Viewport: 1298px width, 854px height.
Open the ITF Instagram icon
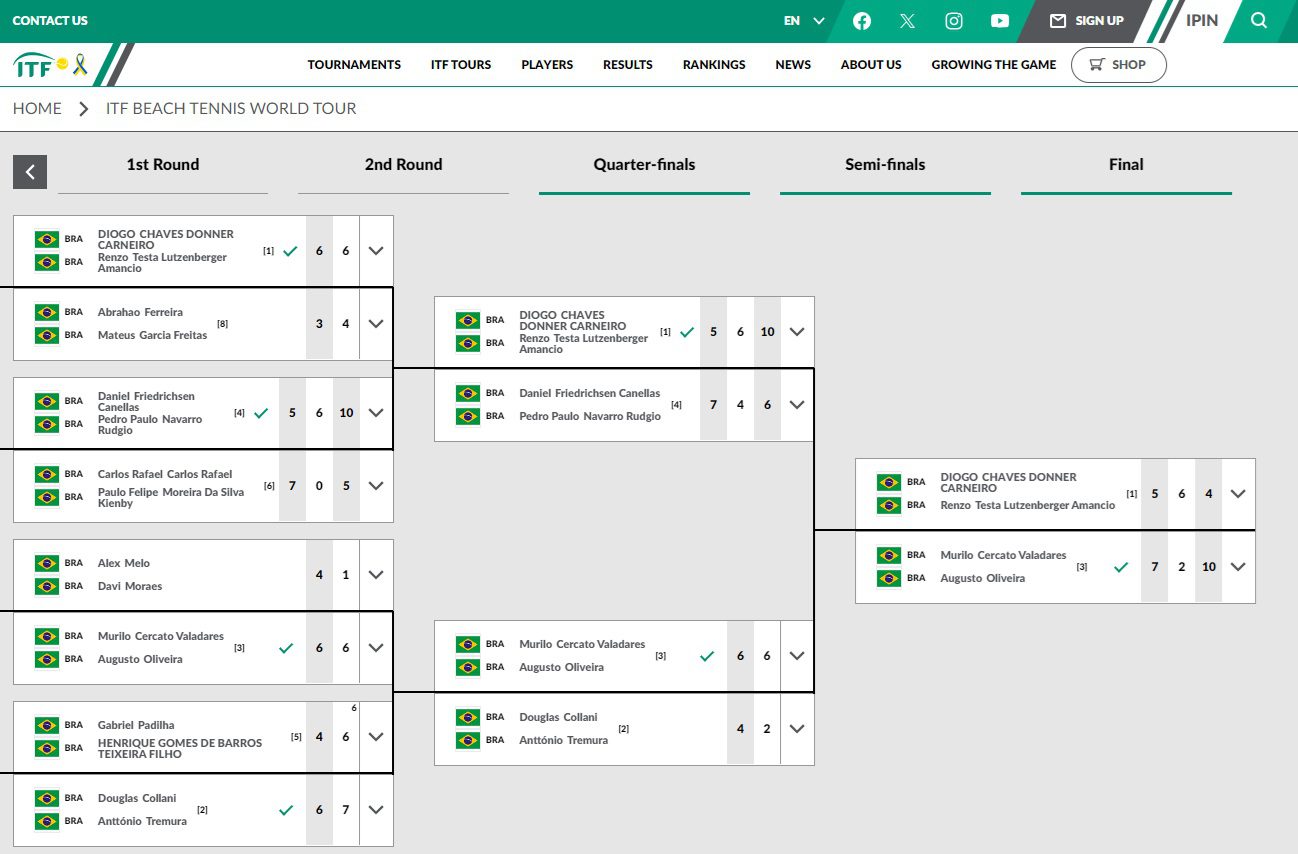point(954,21)
